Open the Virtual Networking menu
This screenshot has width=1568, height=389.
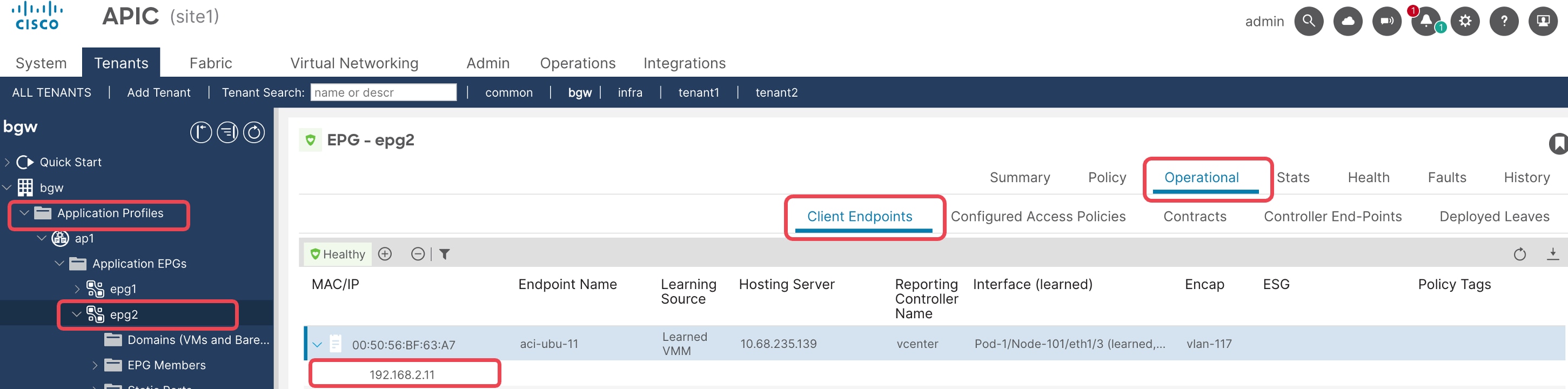tap(354, 63)
